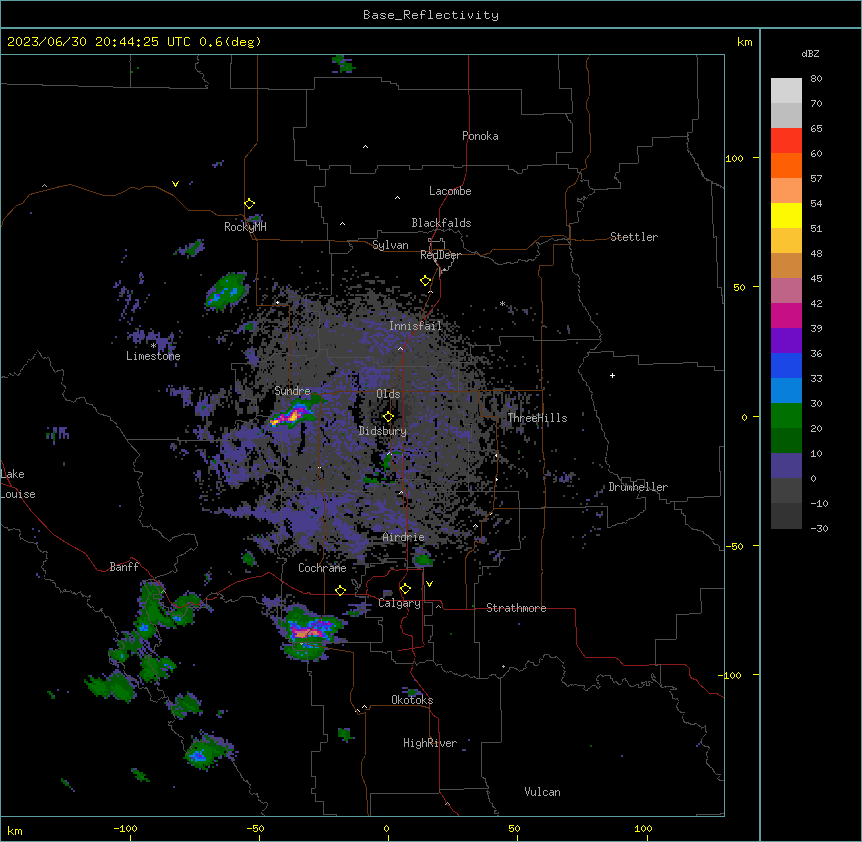Screen dimensions: 862x842
Task: Click the Calgary label
Action: [399, 603]
